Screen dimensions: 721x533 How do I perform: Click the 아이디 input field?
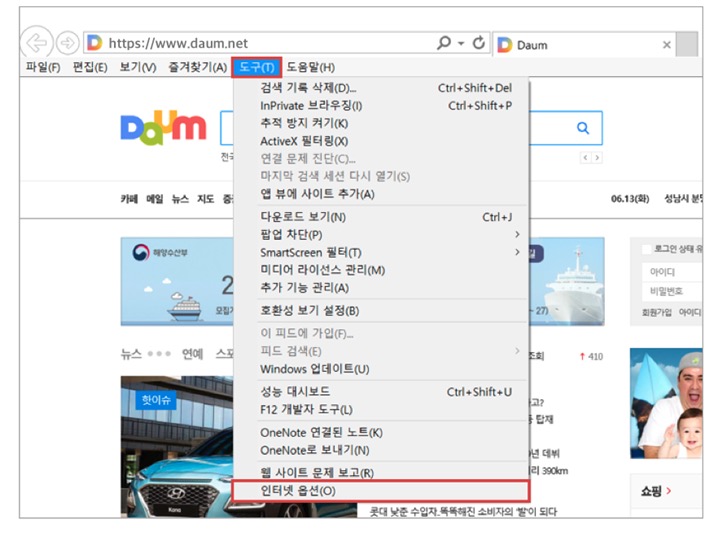click(672, 272)
